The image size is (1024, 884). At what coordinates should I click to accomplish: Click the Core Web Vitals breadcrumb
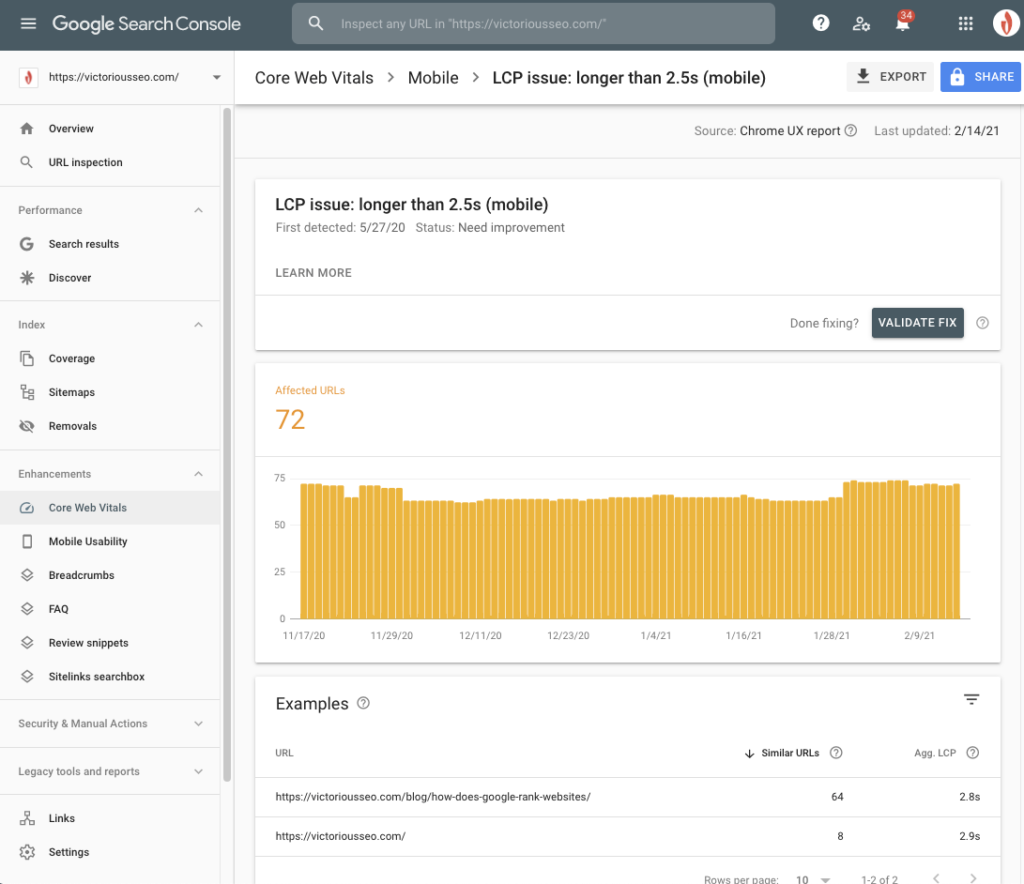coord(314,78)
